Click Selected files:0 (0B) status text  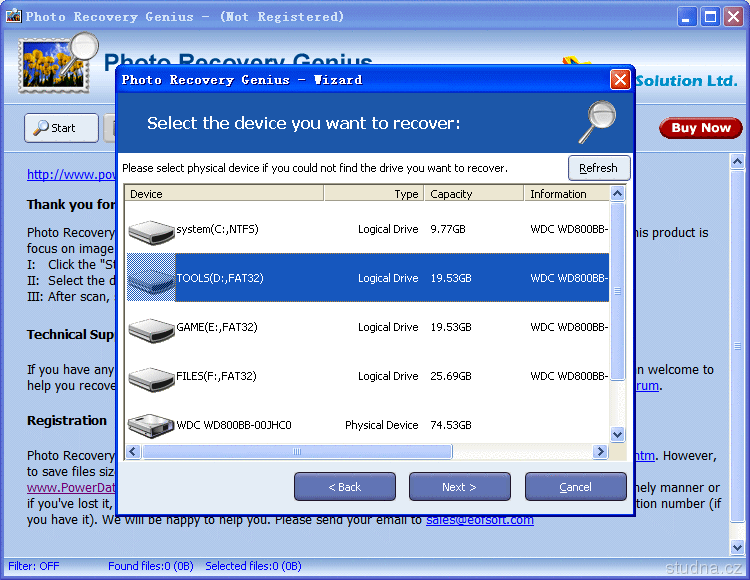point(254,566)
